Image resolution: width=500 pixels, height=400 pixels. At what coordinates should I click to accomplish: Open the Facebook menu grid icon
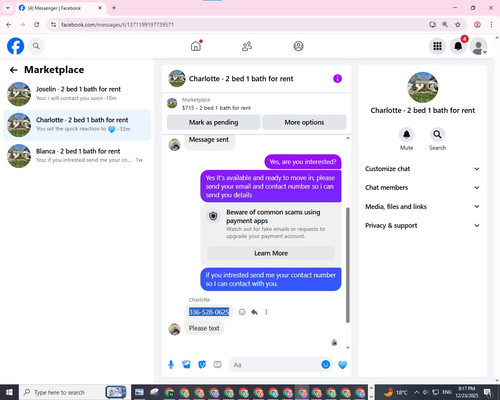437,46
